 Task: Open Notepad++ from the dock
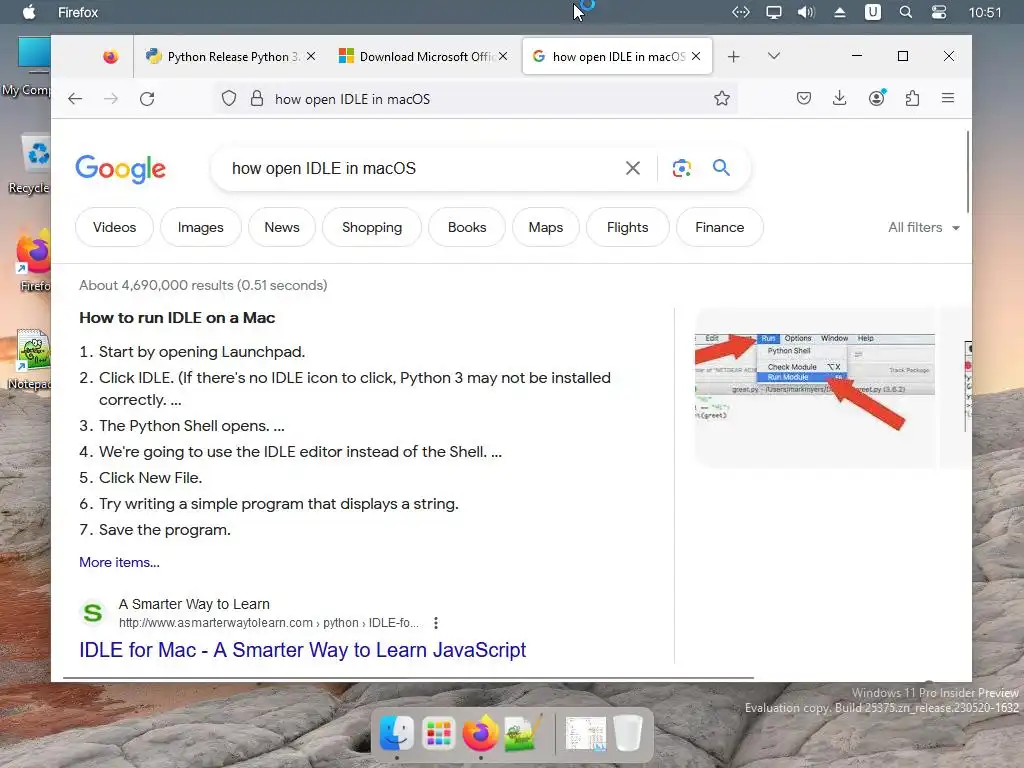point(522,733)
